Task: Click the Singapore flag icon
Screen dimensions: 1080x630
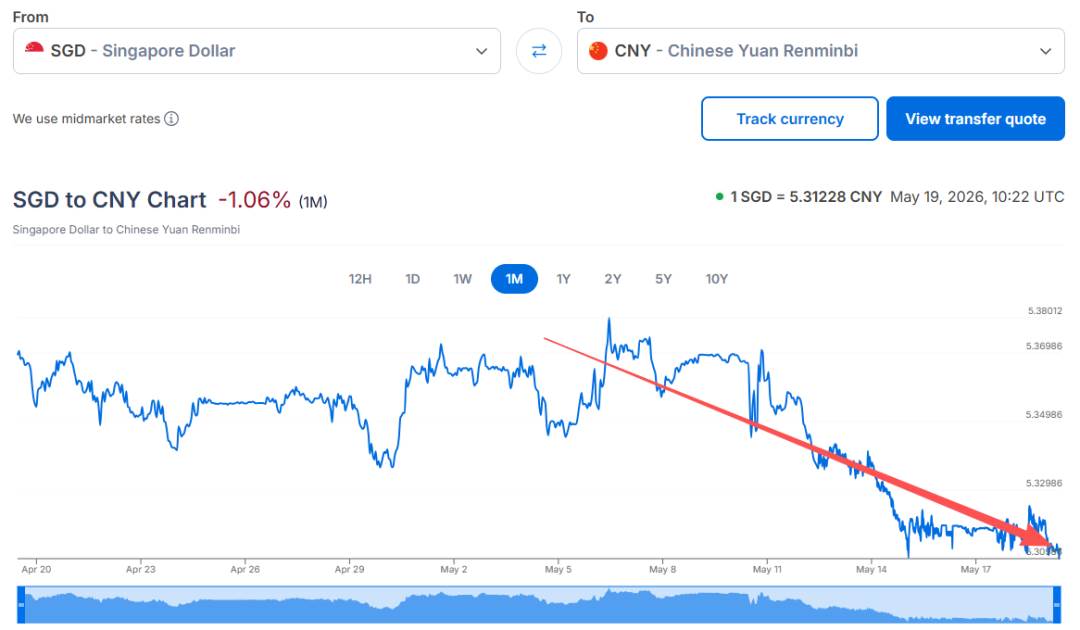Action: (x=34, y=49)
